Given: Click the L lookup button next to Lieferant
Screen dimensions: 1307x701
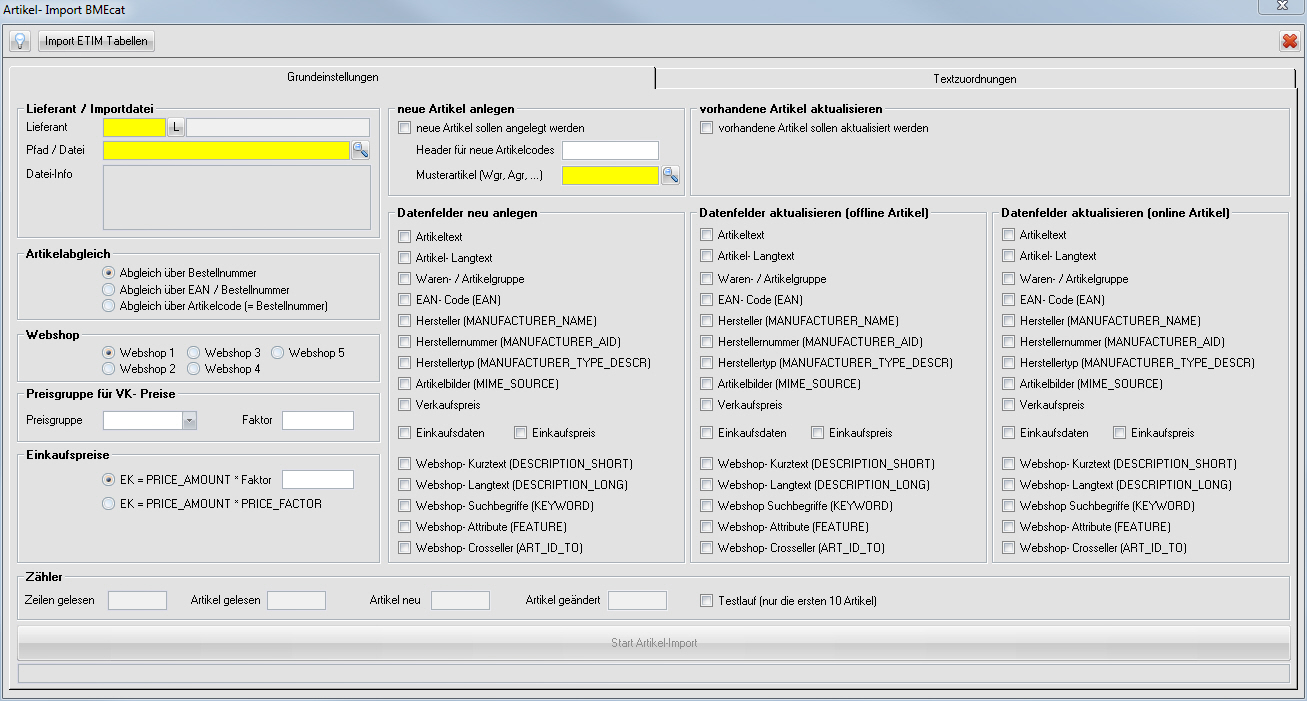Looking at the screenshot, I should 176,127.
